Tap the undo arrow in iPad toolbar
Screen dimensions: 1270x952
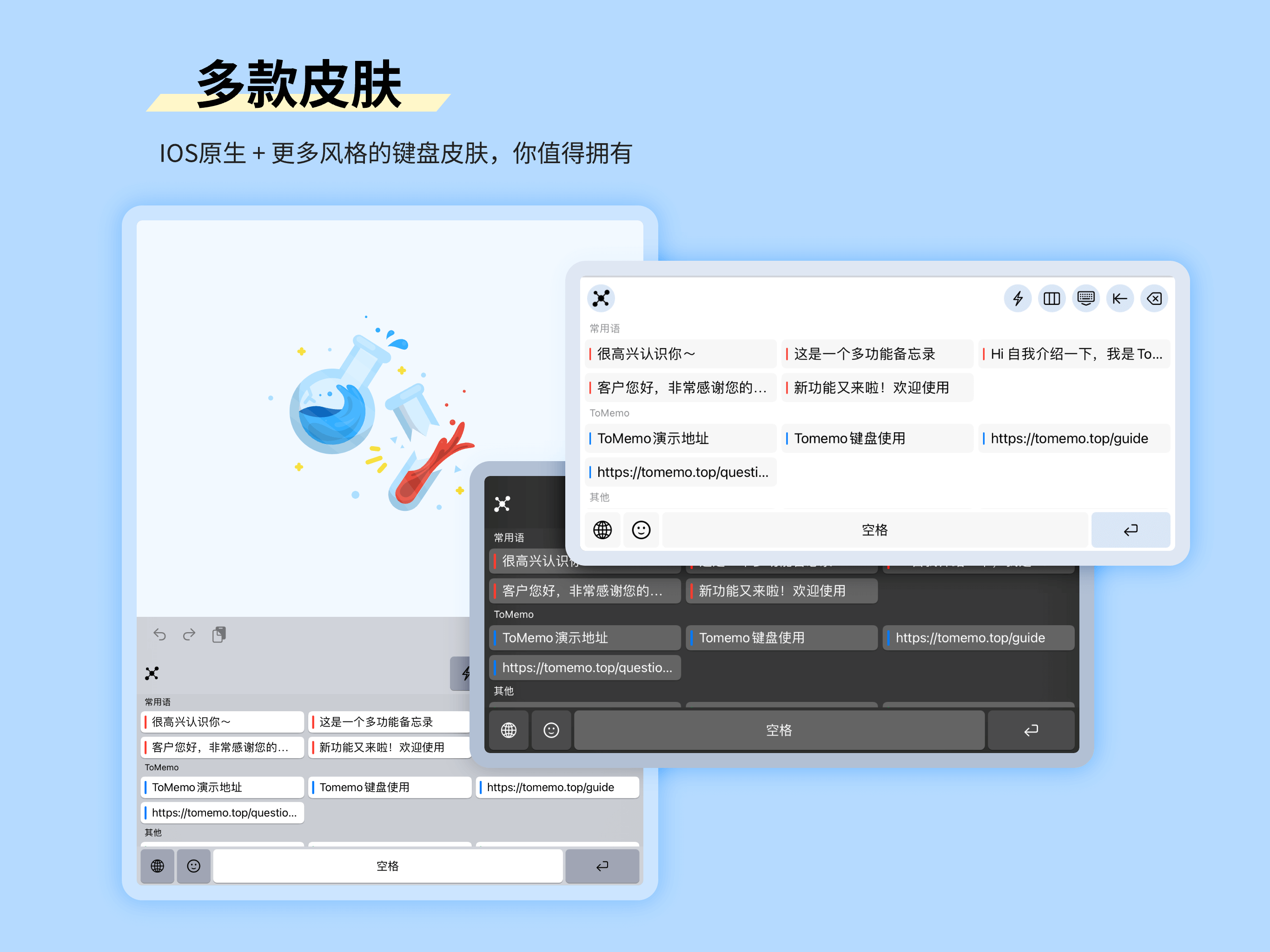point(159,635)
